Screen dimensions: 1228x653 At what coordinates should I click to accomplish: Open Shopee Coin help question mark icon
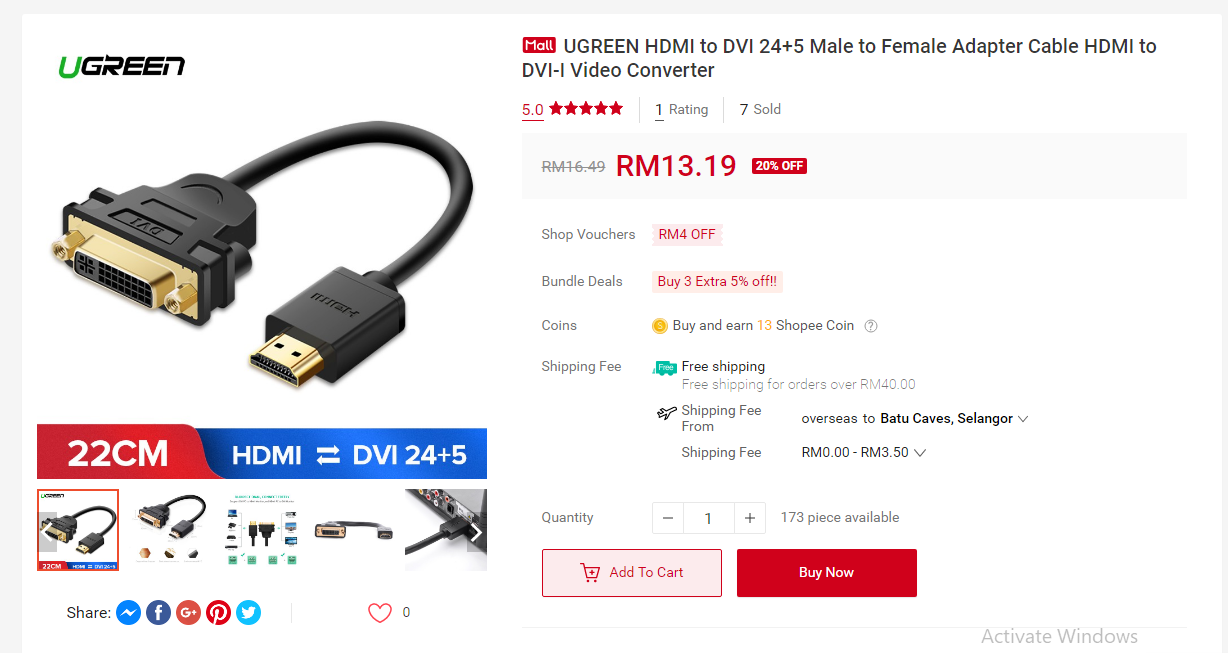[871, 326]
